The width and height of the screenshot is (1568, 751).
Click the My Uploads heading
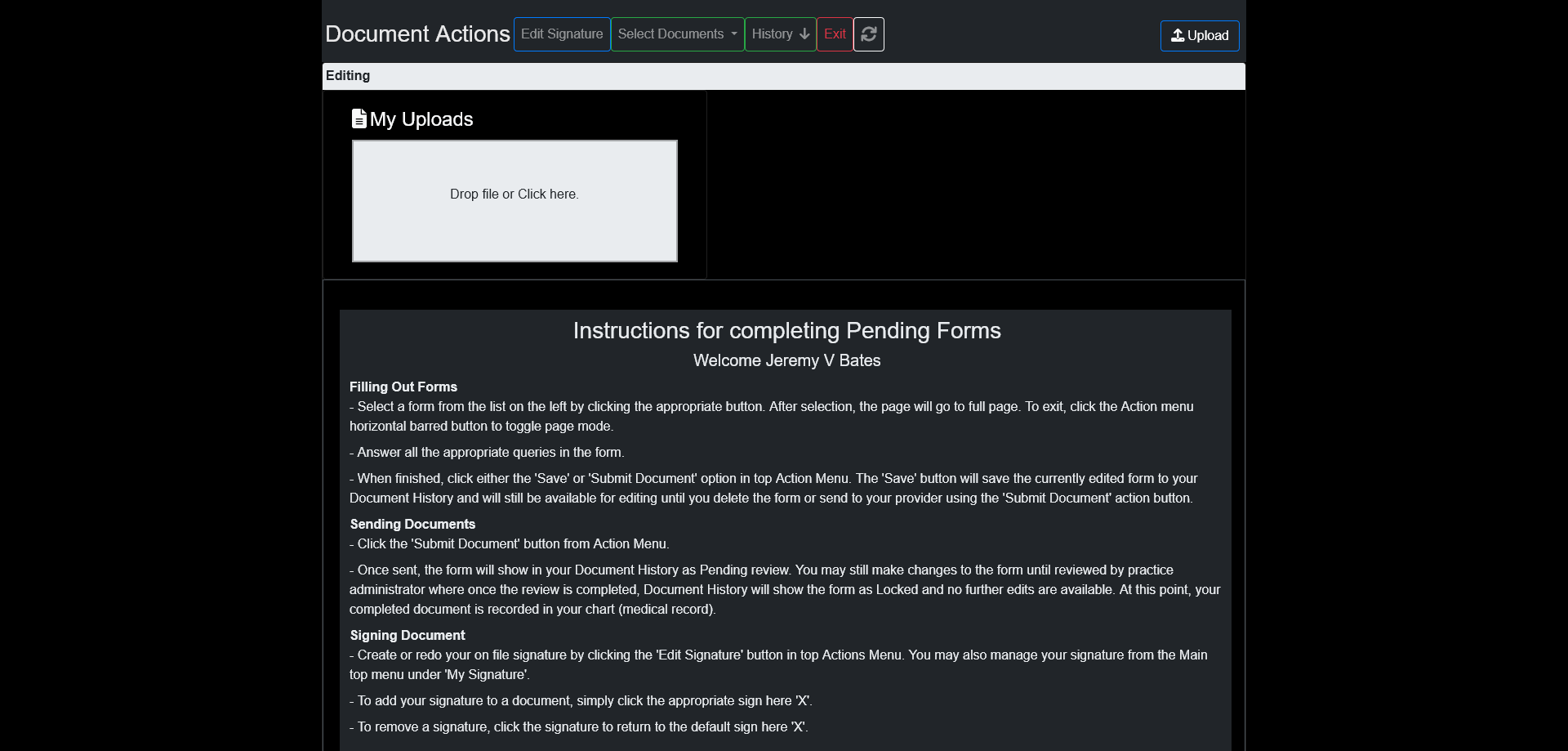coord(421,119)
